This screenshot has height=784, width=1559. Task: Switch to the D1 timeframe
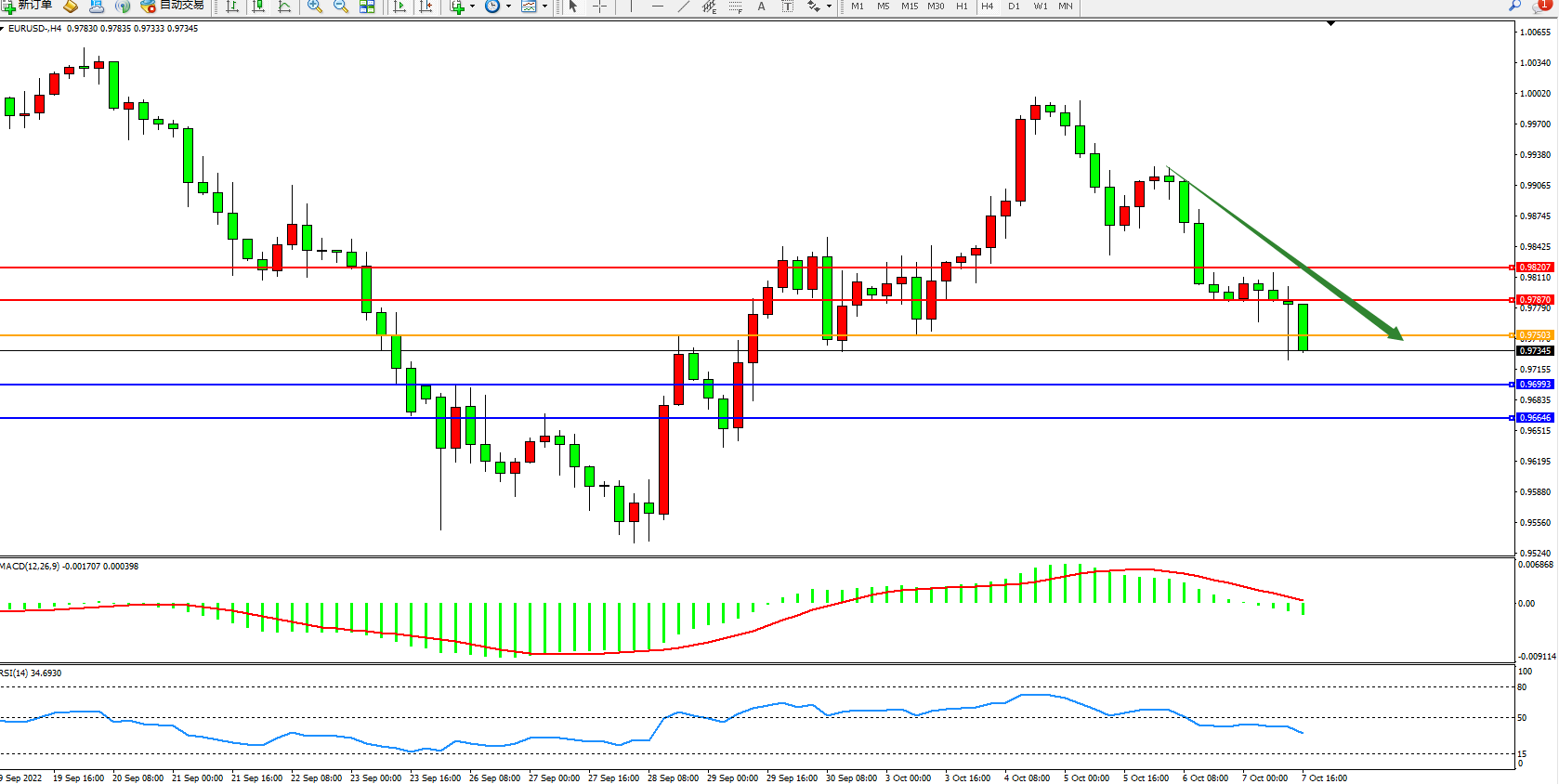click(x=1014, y=7)
